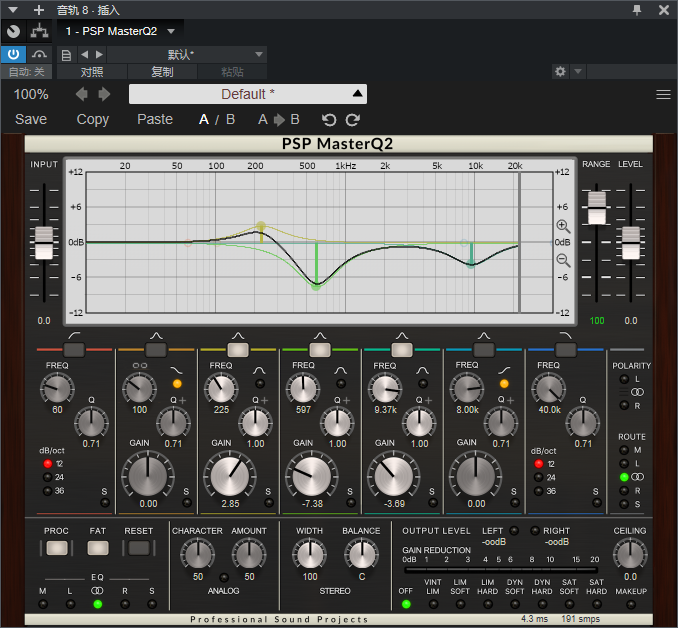This screenshot has height=628, width=678.
Task: Click the stereo link icon under POLARITY
Action: click(x=637, y=392)
